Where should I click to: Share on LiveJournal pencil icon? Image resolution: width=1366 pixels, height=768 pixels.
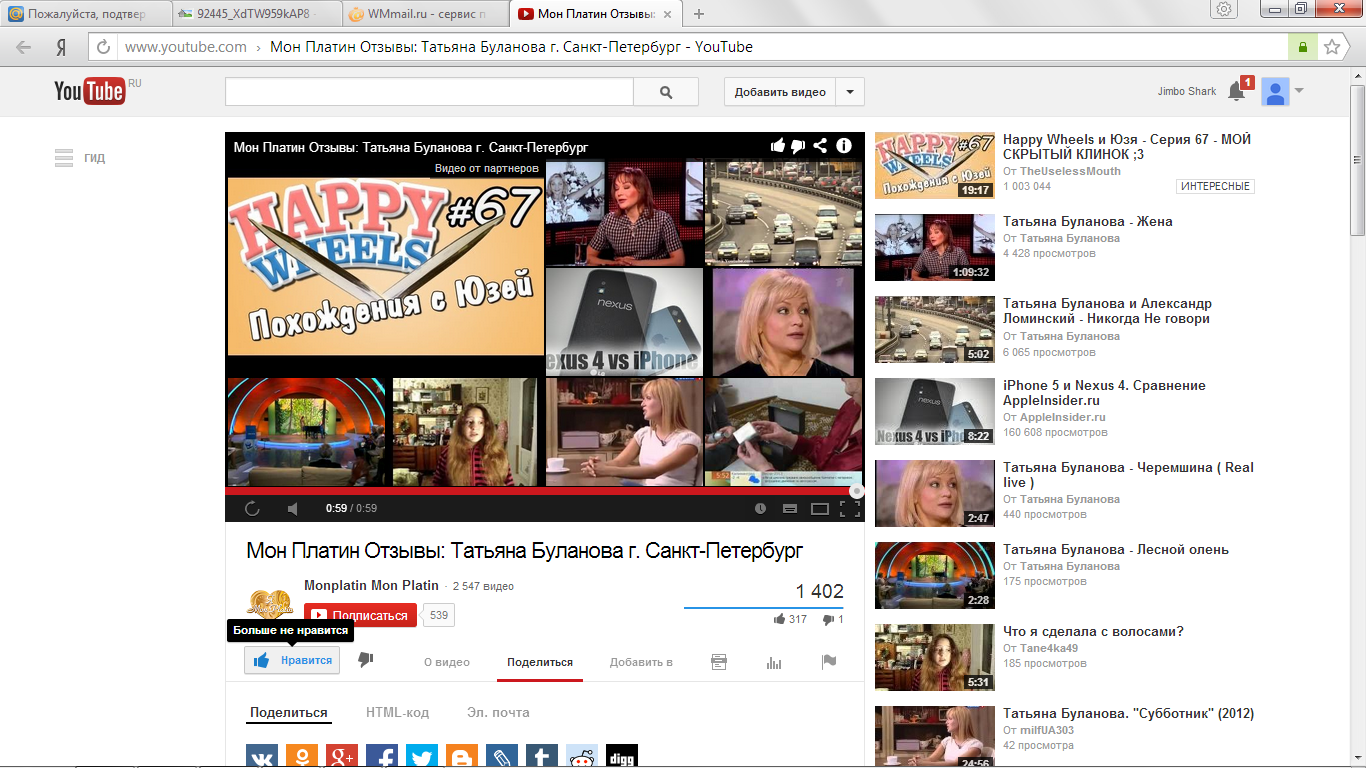point(502,758)
